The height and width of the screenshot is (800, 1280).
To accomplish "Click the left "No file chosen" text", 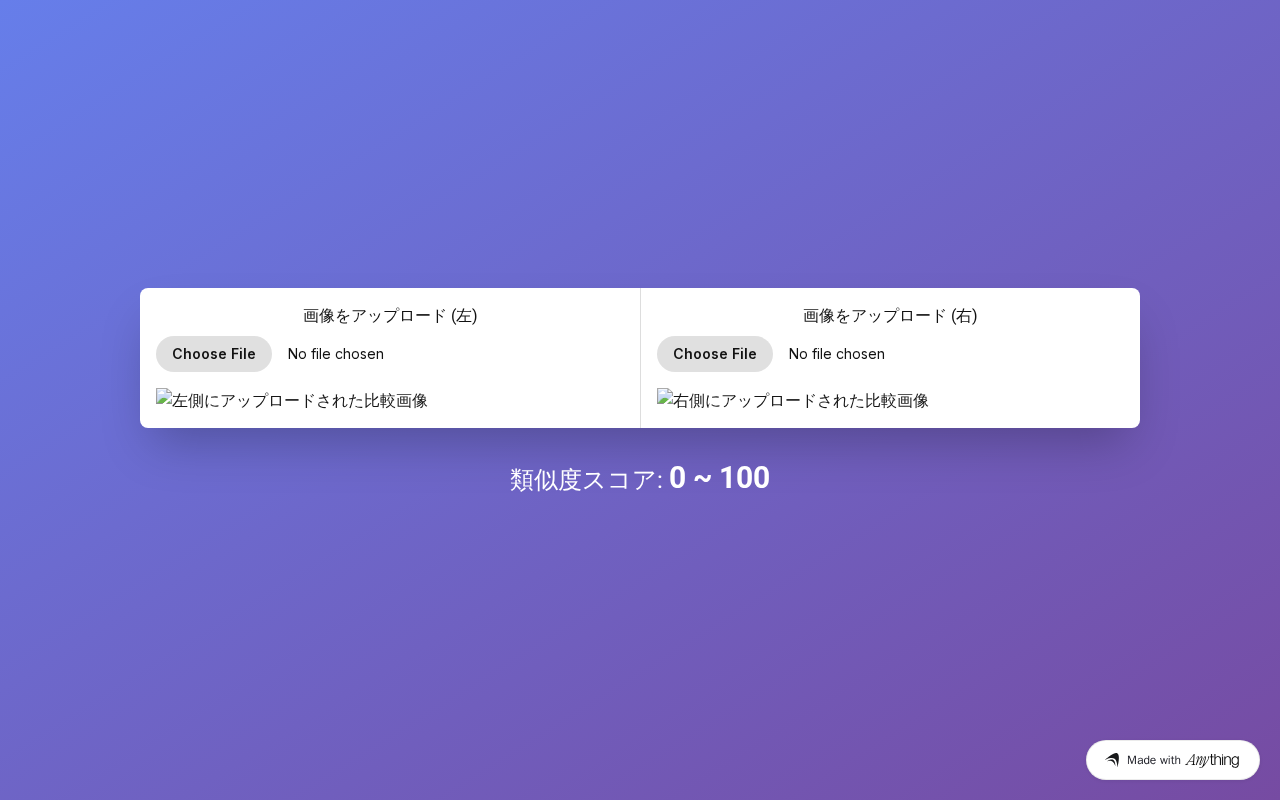I will [x=335, y=354].
